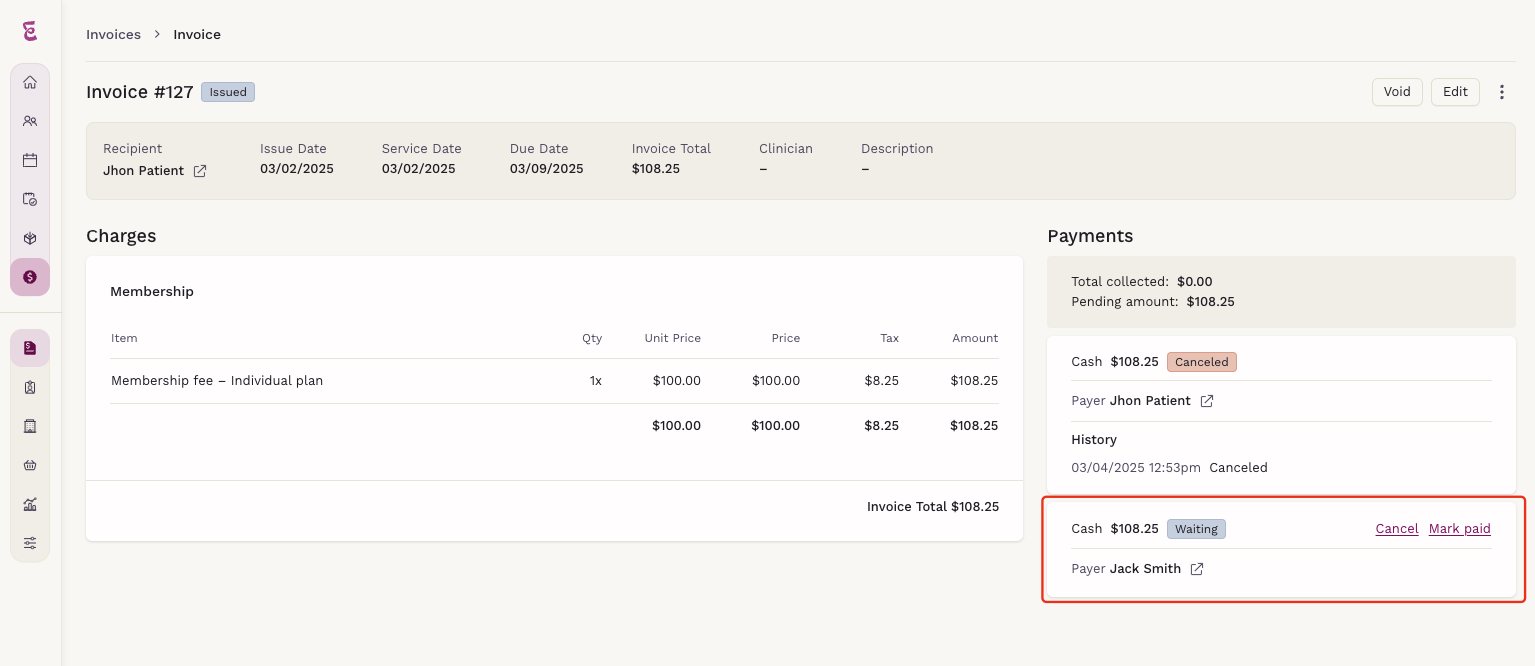Click recipient name Jhon Patient in the header
Screen dimensions: 1535x666
pos(144,171)
